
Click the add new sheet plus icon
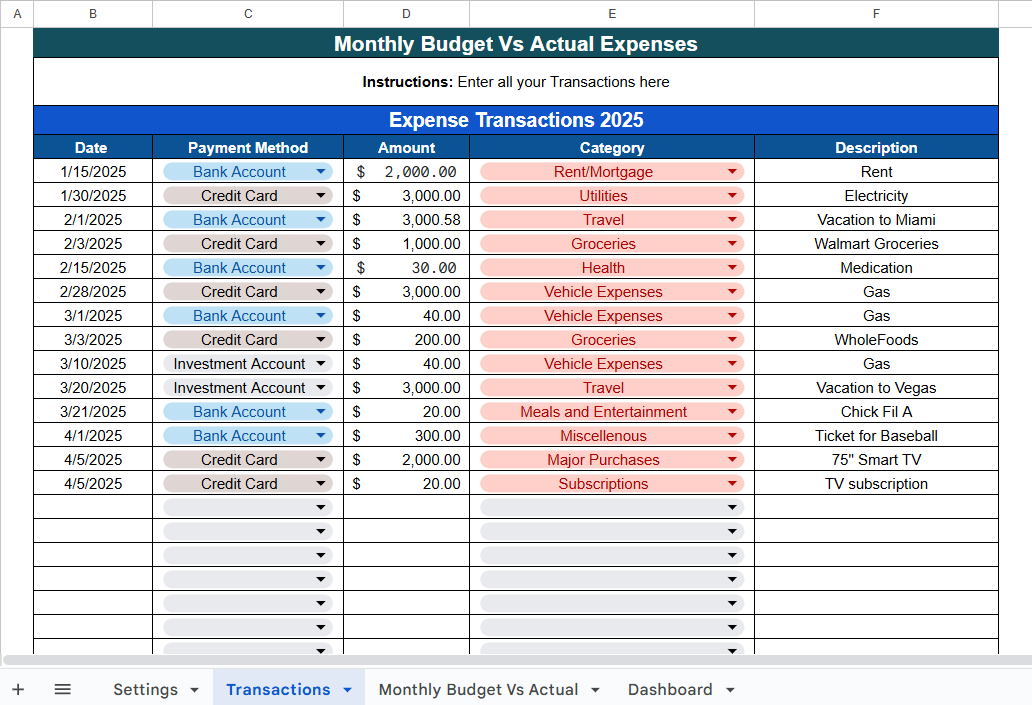pos(18,688)
